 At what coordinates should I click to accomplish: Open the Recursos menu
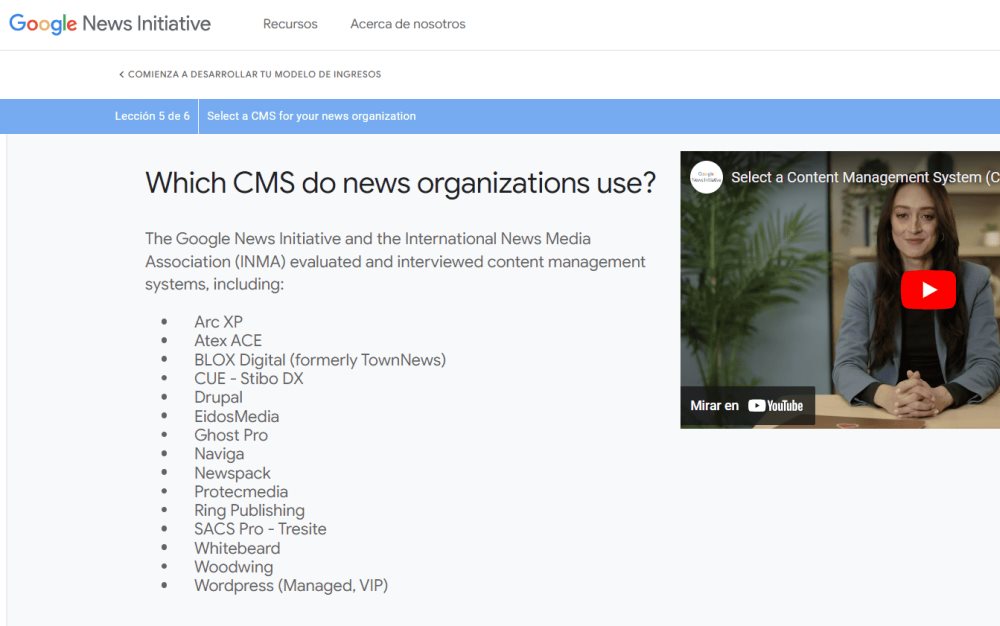(x=290, y=24)
